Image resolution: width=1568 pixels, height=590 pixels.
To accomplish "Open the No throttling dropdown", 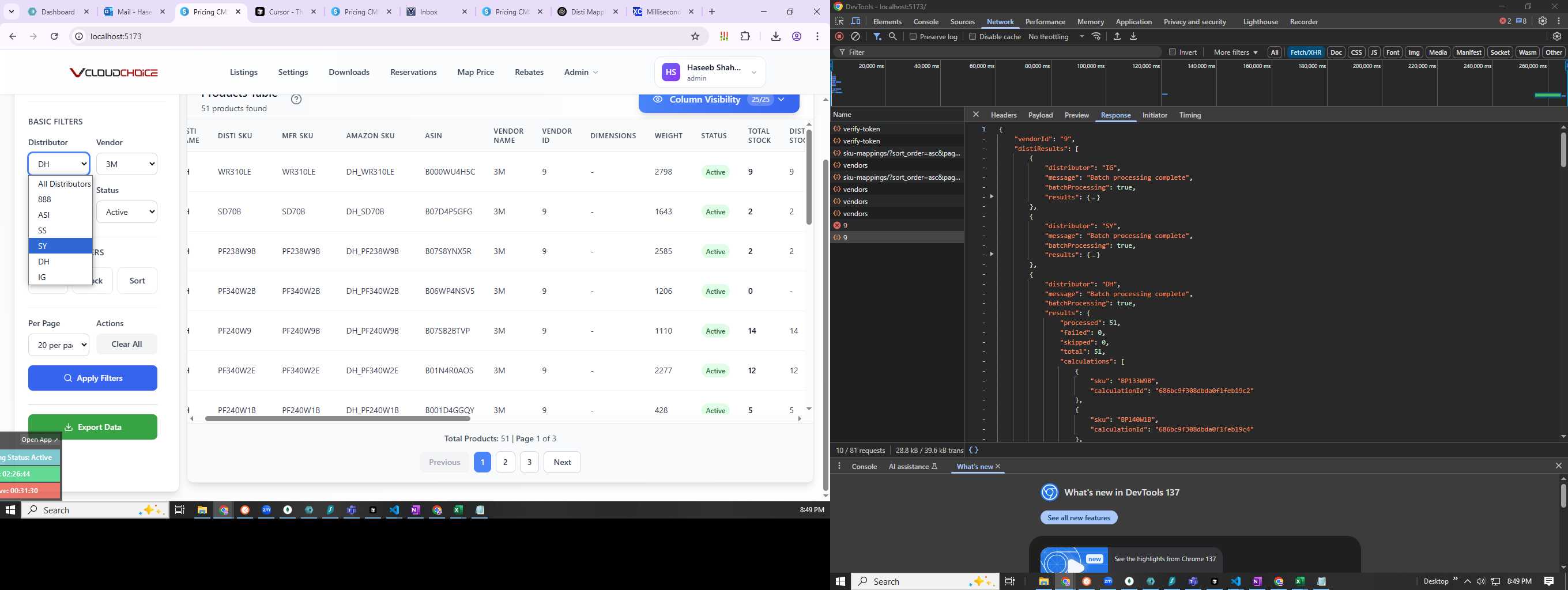I will point(1056,36).
